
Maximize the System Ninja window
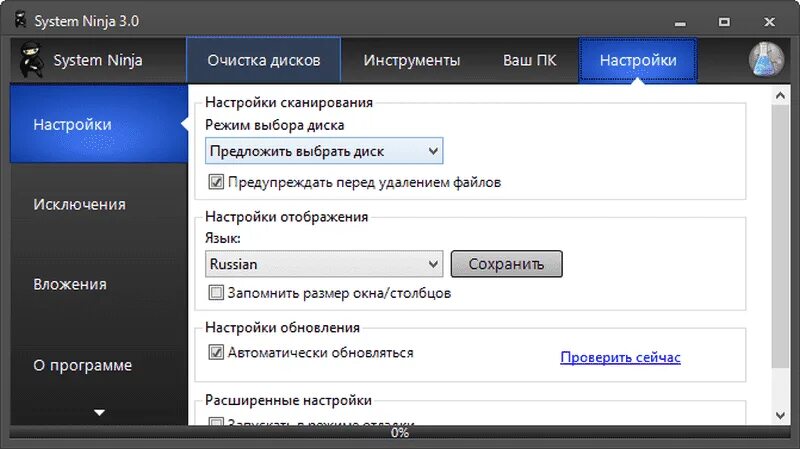pos(724,22)
